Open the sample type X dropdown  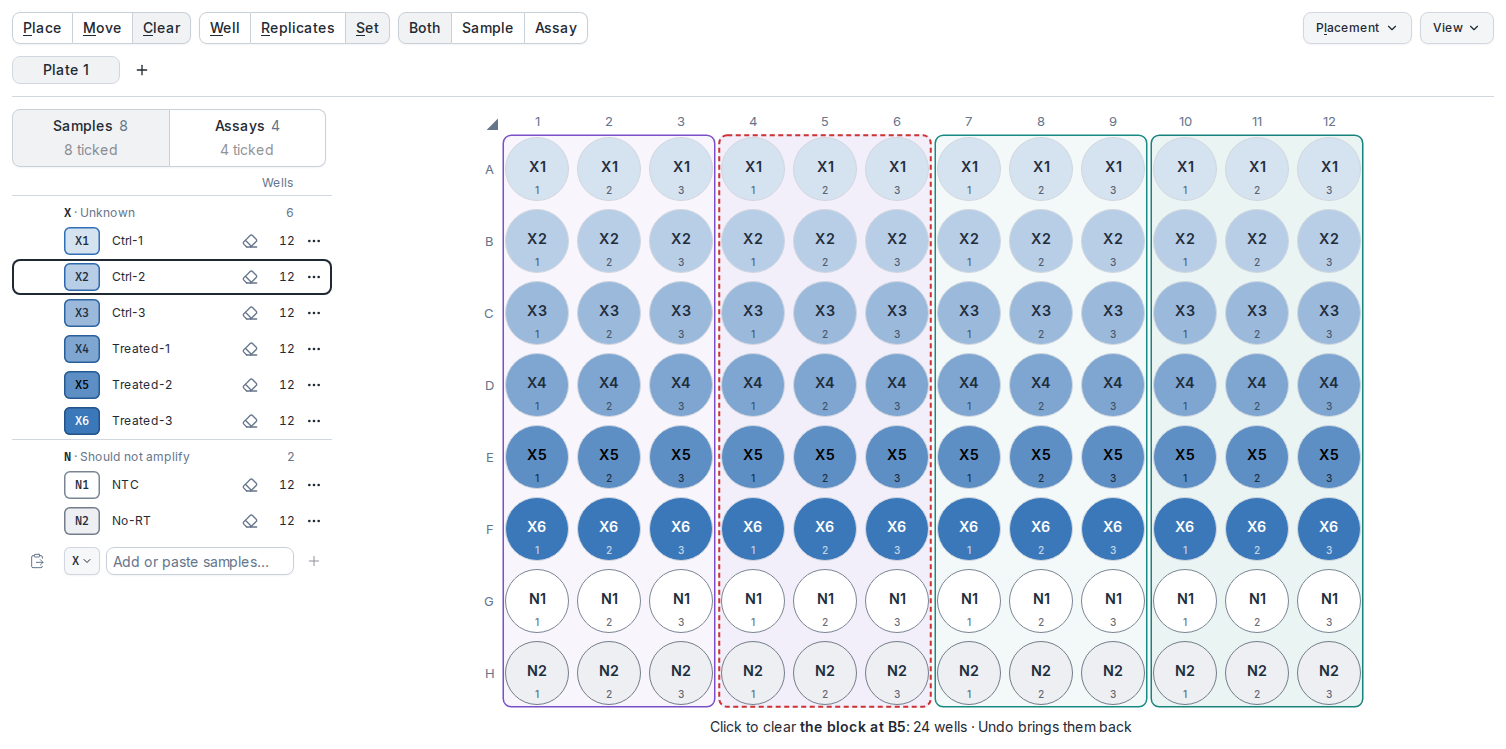coord(82,561)
